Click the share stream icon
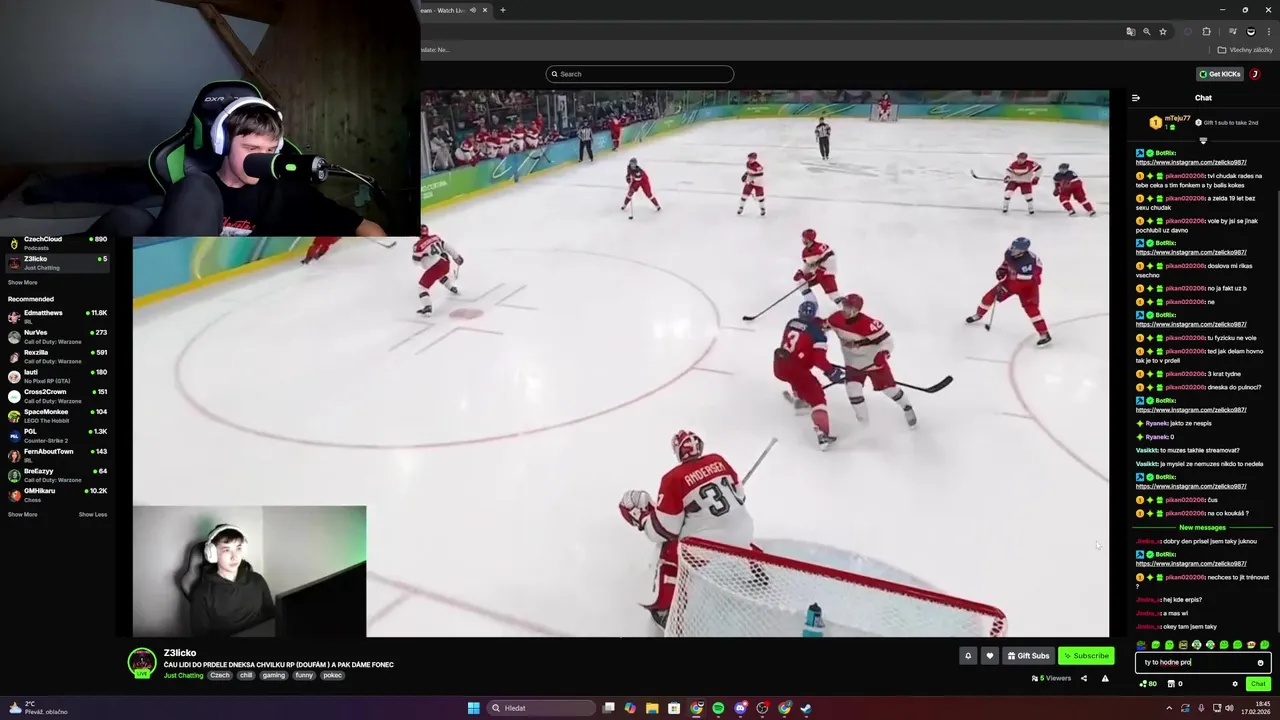This screenshot has height=720, width=1280. [x=1083, y=678]
